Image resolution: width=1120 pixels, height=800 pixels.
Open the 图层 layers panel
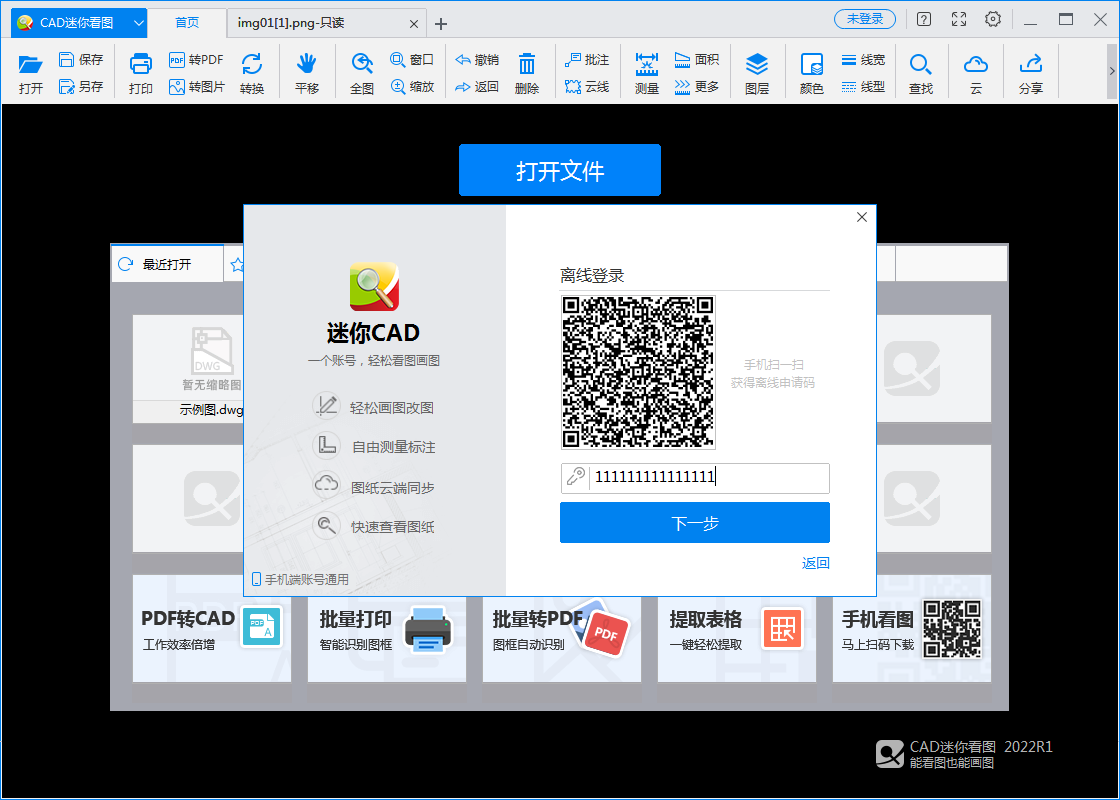point(756,73)
